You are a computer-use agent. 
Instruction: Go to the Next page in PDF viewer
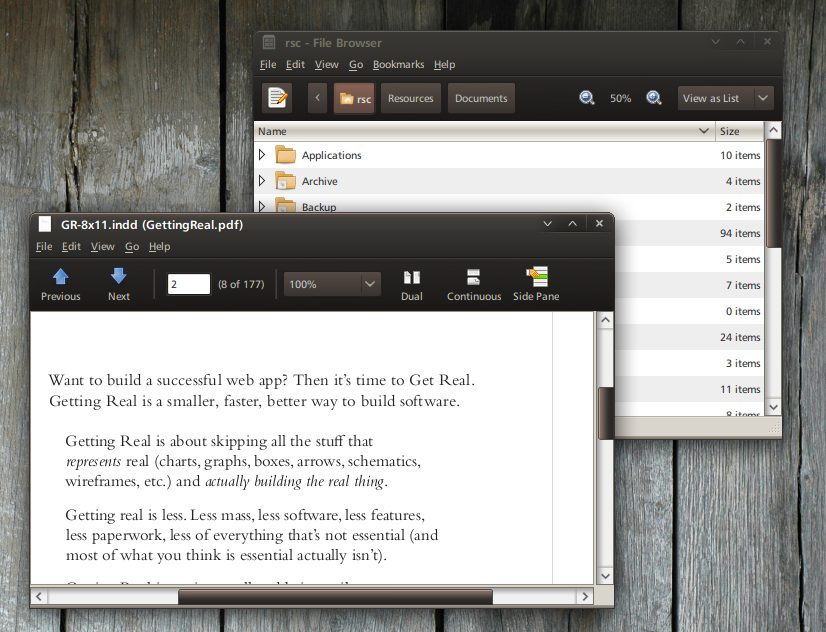[119, 284]
